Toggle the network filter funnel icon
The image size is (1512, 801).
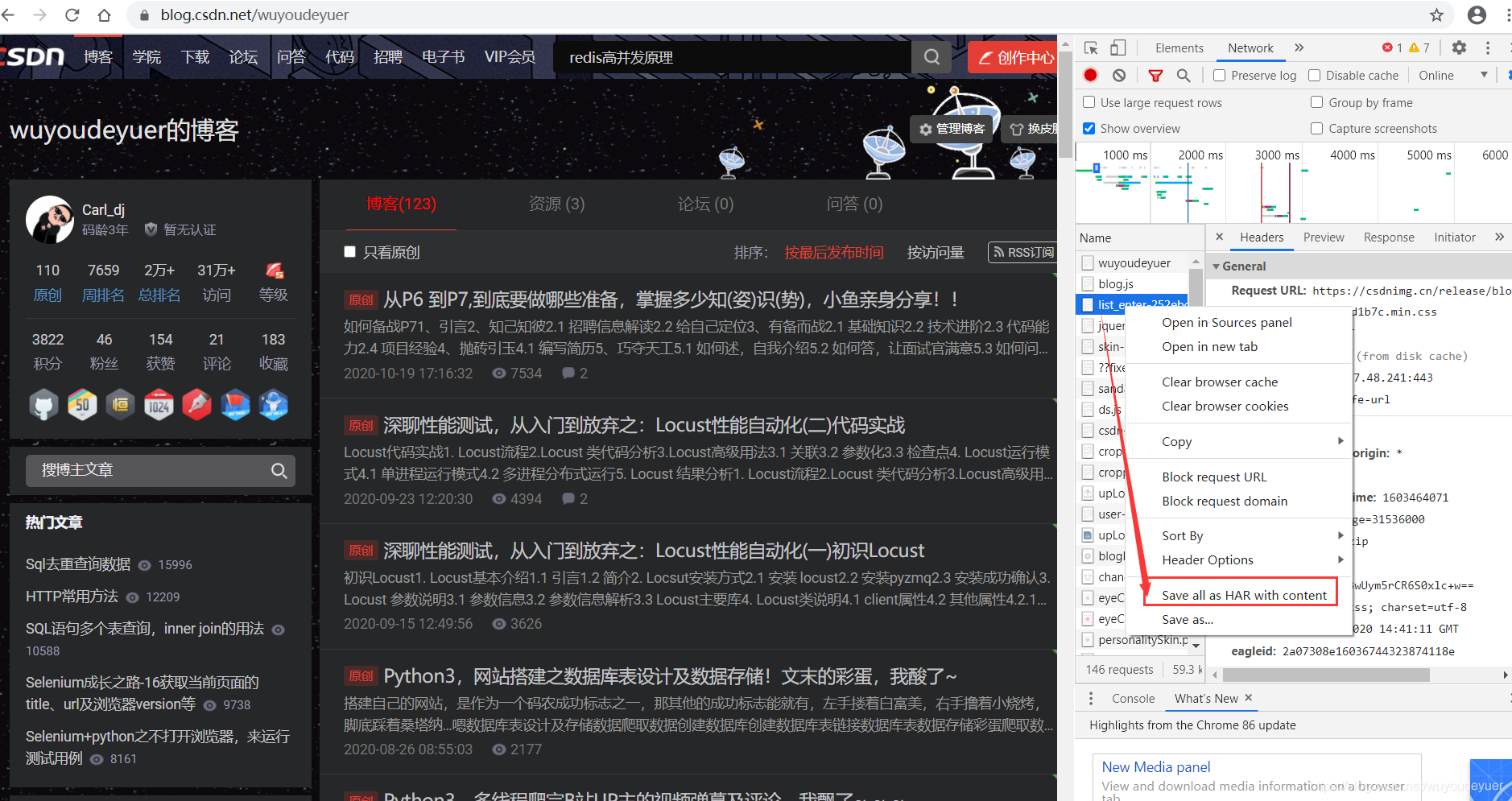pyautogui.click(x=1155, y=75)
